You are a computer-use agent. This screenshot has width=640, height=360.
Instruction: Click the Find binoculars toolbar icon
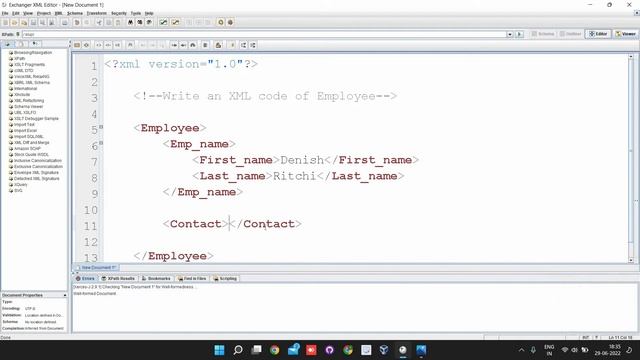click(130, 22)
